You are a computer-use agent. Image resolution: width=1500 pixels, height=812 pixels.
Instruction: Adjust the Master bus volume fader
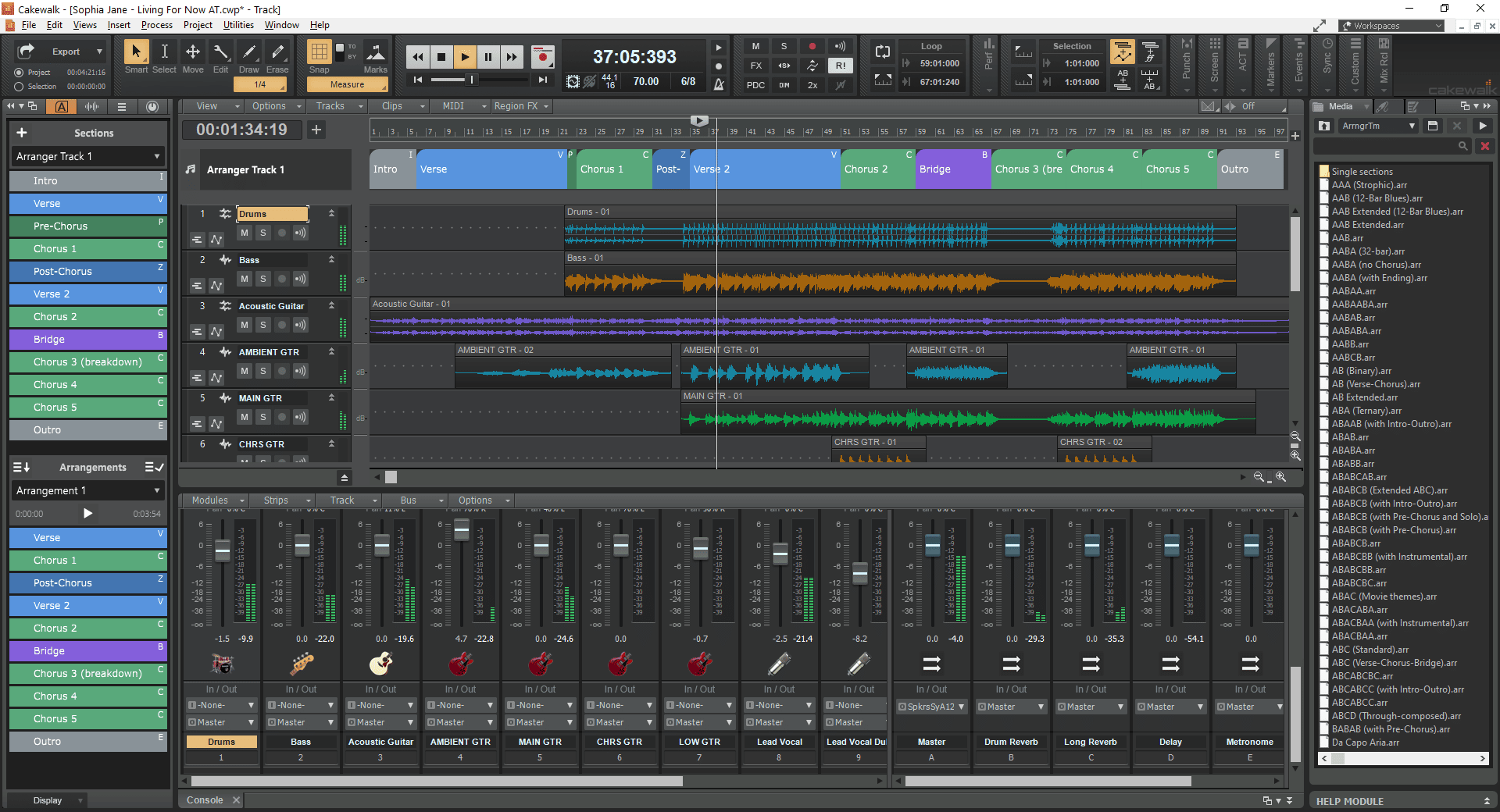(932, 545)
